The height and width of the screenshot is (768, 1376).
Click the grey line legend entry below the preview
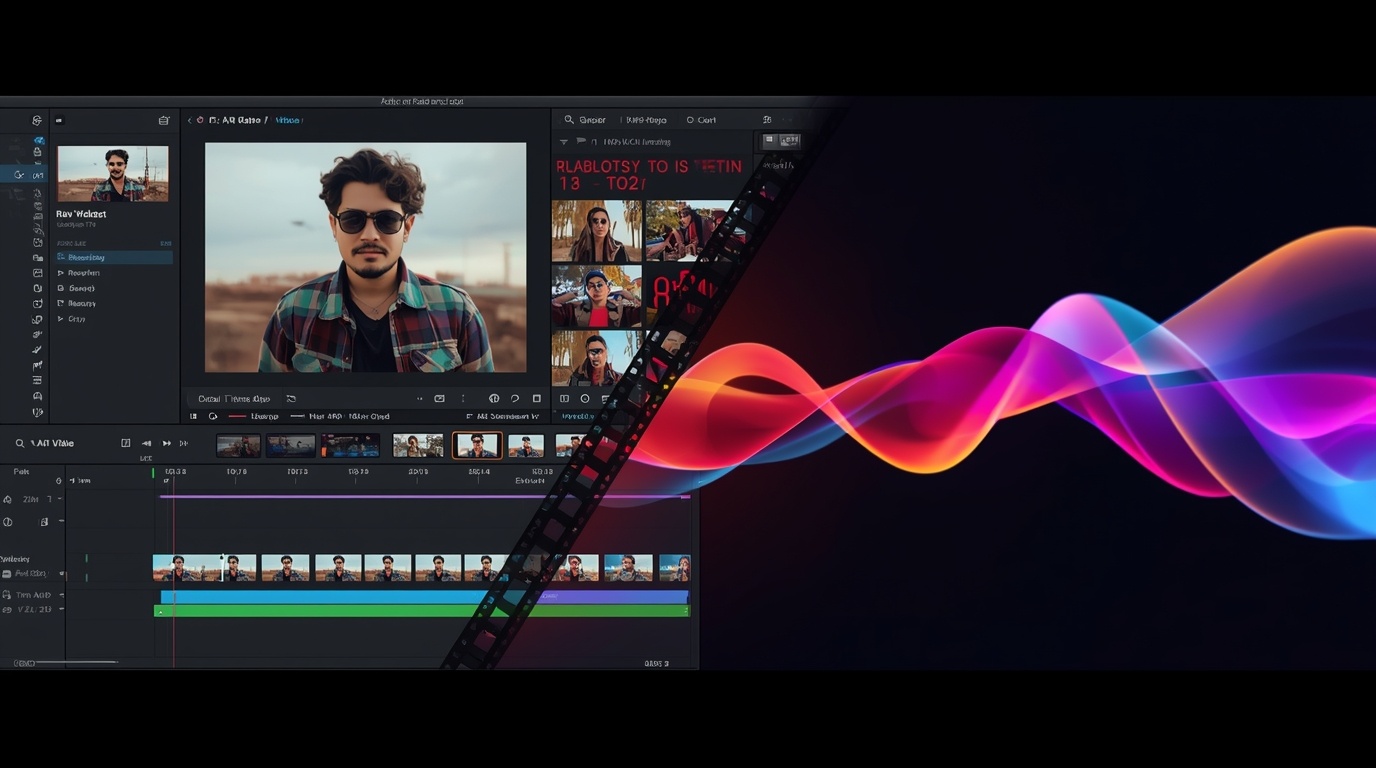pyautogui.click(x=340, y=416)
